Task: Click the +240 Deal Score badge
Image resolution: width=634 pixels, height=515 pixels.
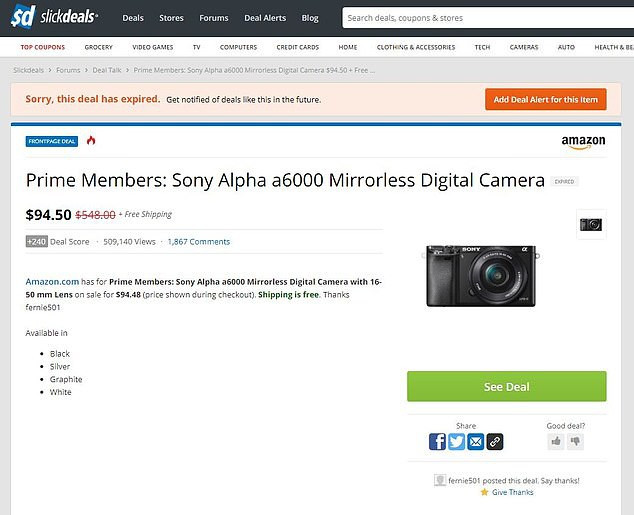Action: pos(36,241)
